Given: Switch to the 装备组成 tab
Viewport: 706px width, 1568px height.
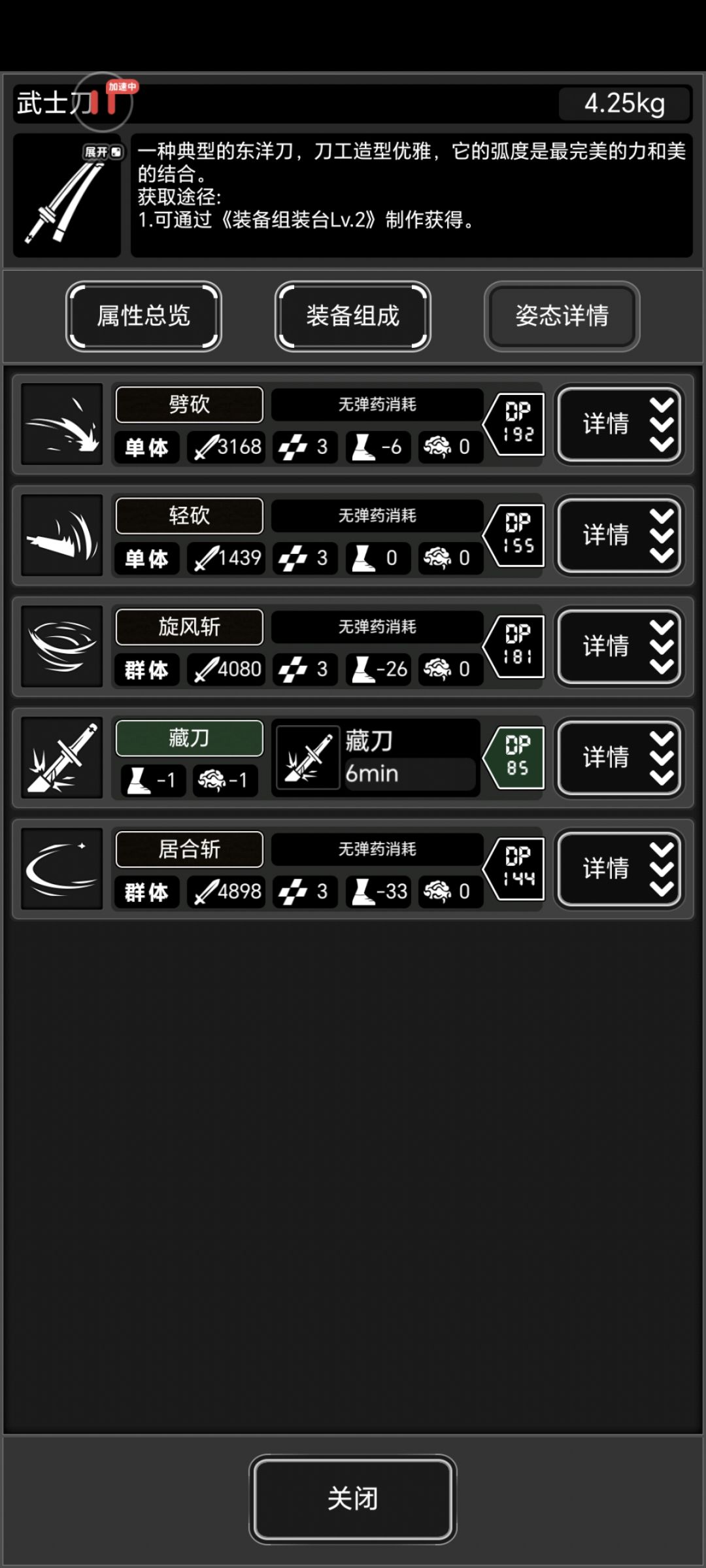Looking at the screenshot, I should [x=353, y=316].
